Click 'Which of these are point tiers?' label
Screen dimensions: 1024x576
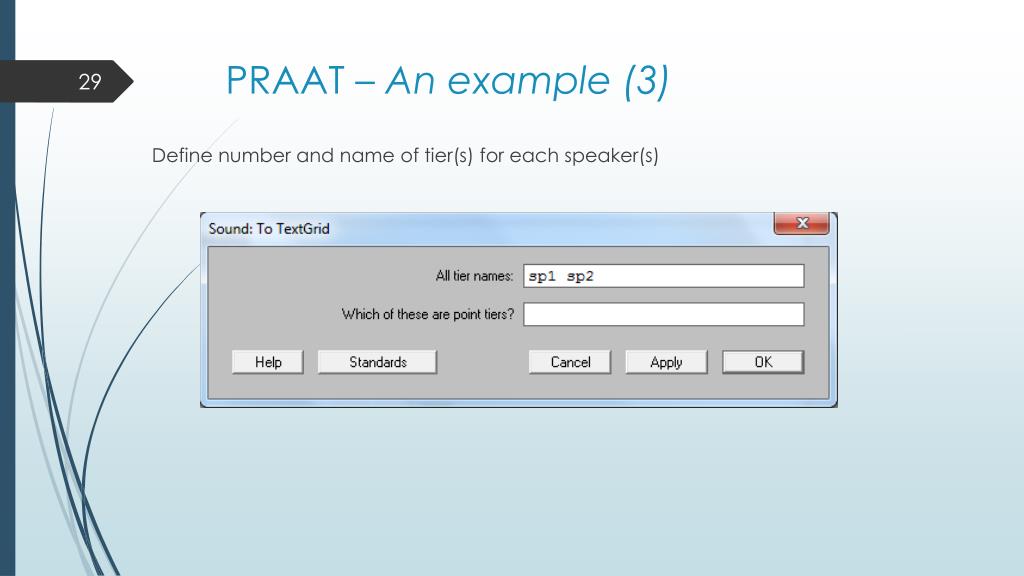pos(428,314)
